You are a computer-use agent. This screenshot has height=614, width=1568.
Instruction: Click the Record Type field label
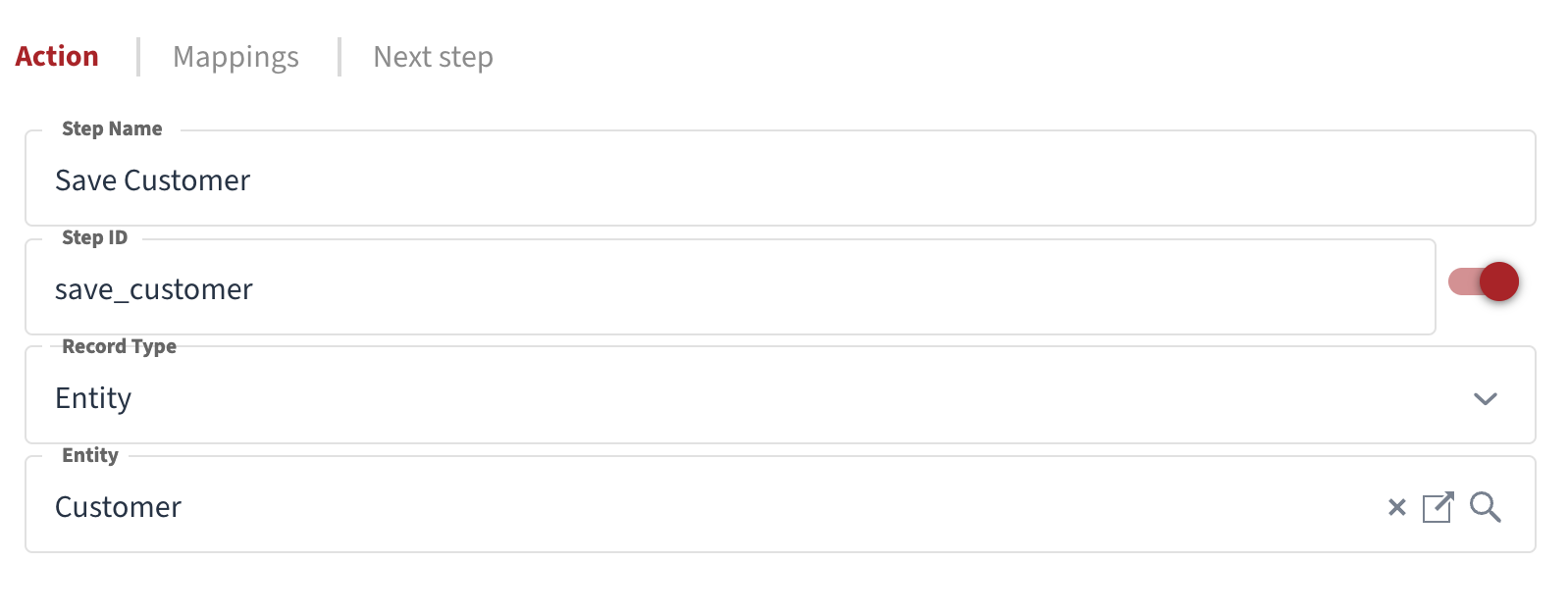[119, 346]
